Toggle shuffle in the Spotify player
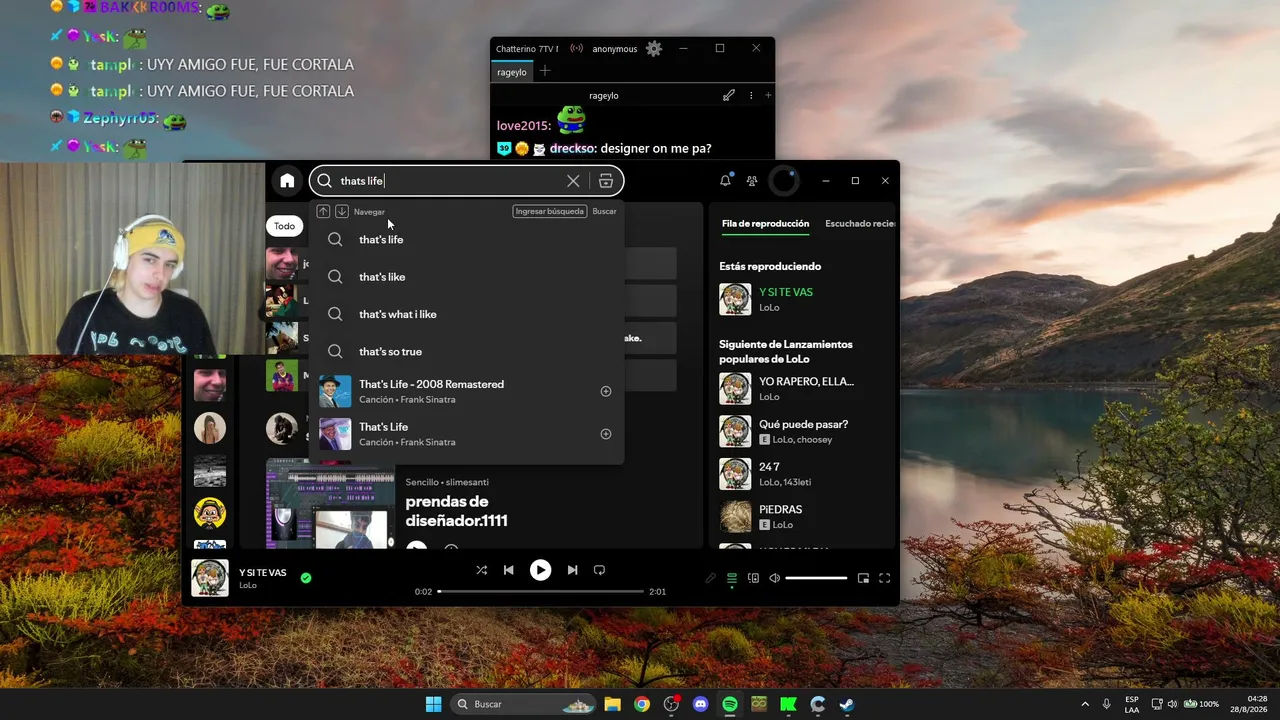 [481, 570]
